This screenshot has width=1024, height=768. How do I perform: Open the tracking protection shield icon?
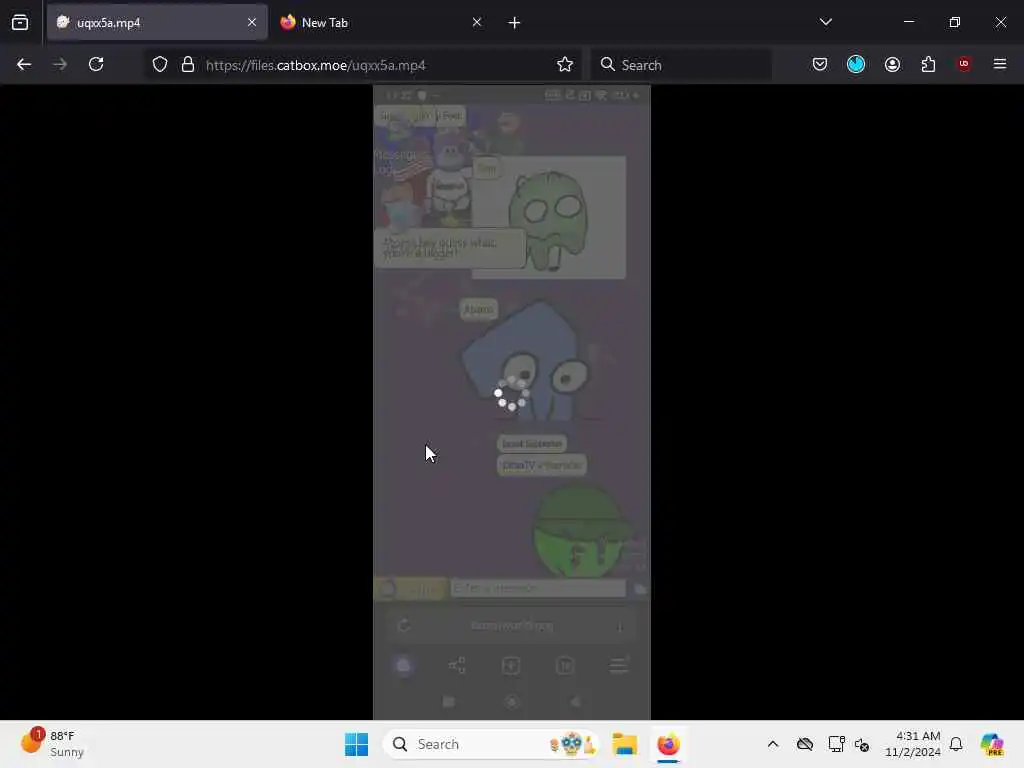point(160,65)
